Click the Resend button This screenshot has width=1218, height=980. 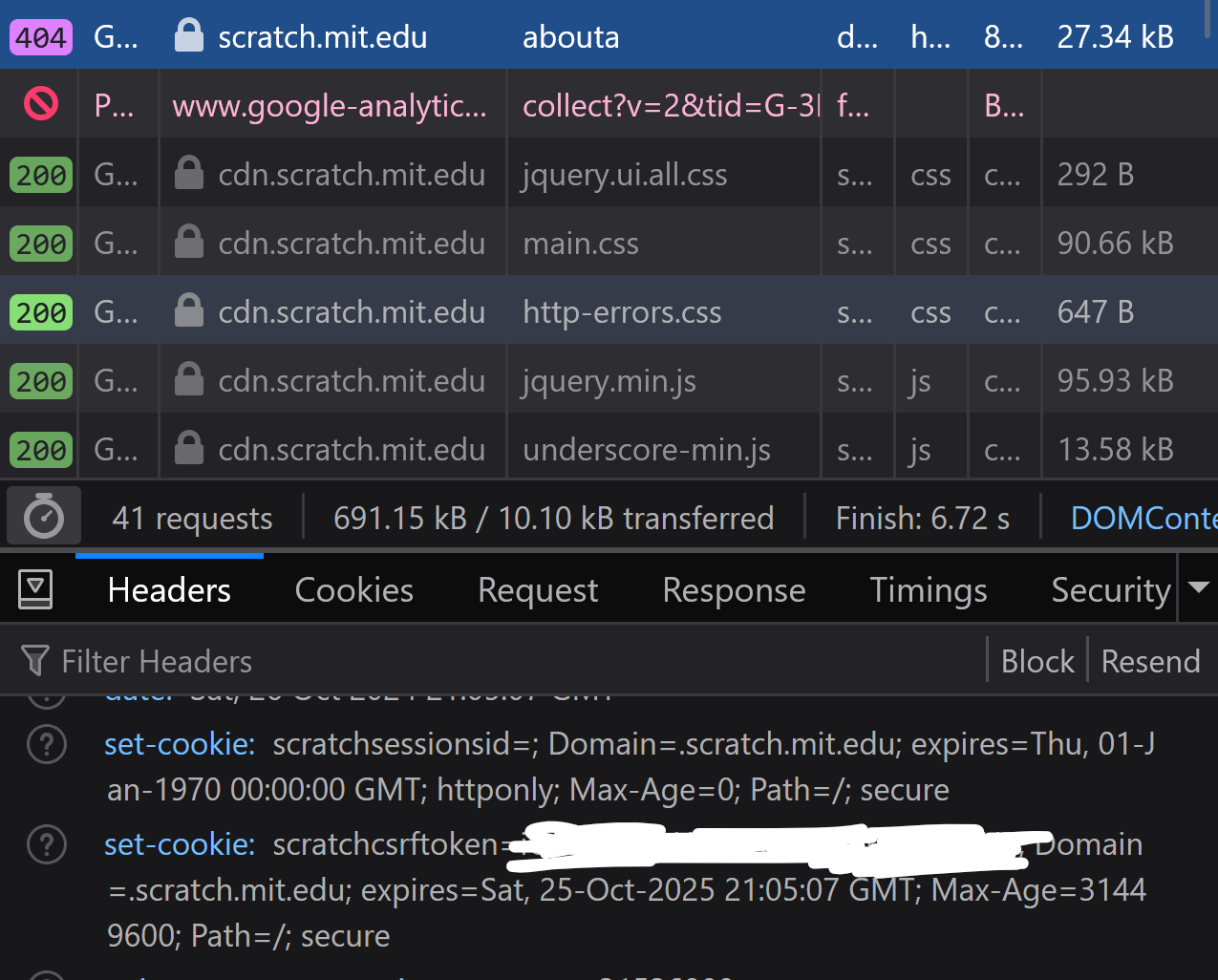1150,660
